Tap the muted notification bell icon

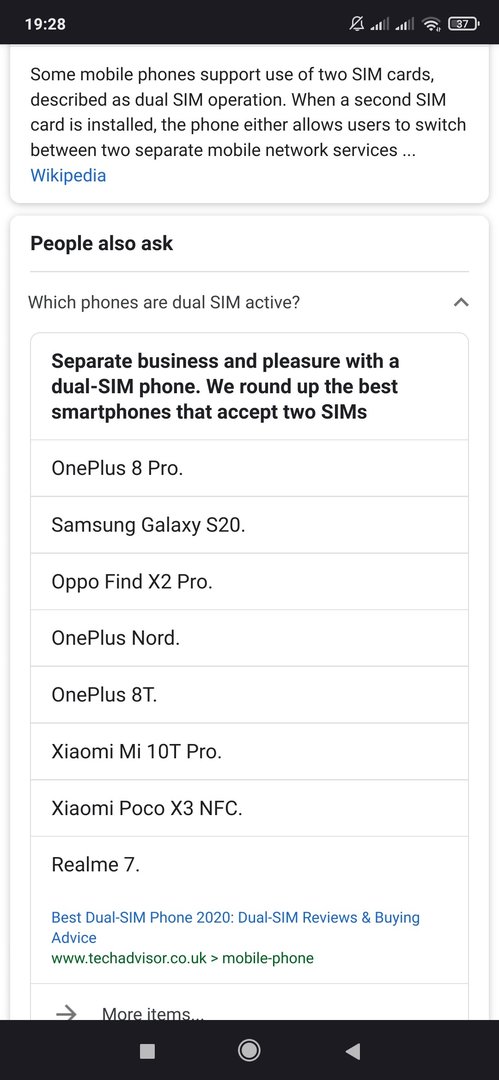356,24
